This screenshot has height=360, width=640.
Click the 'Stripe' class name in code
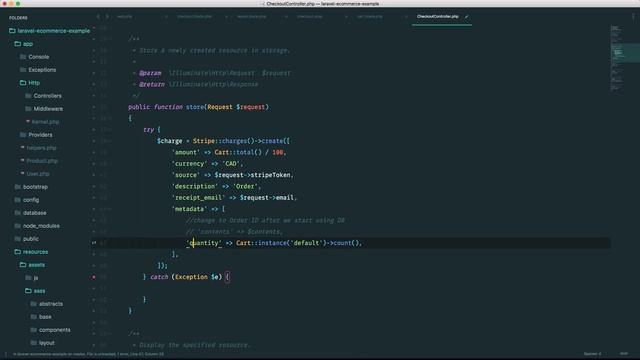click(204, 141)
